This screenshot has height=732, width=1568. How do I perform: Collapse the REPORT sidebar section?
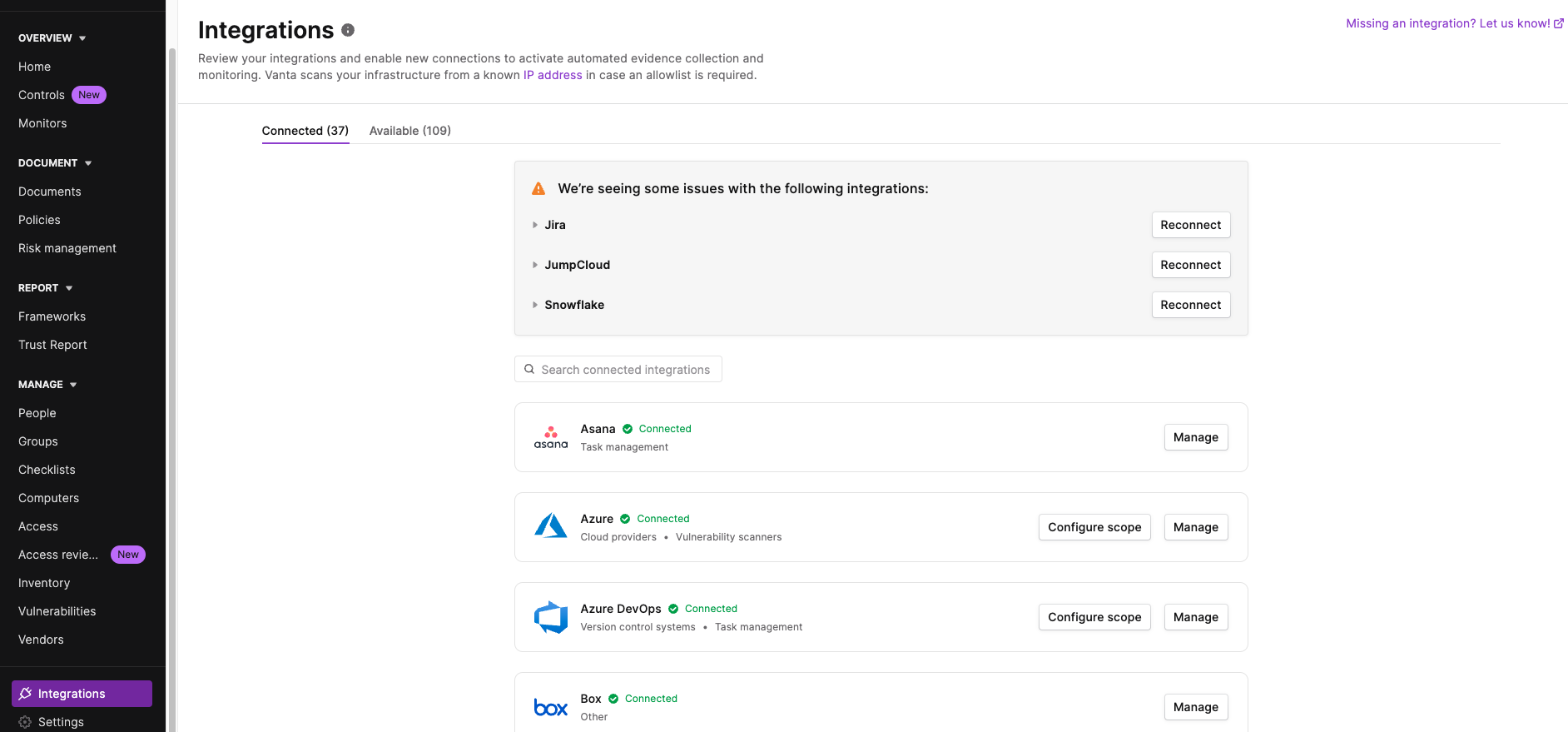pos(45,288)
